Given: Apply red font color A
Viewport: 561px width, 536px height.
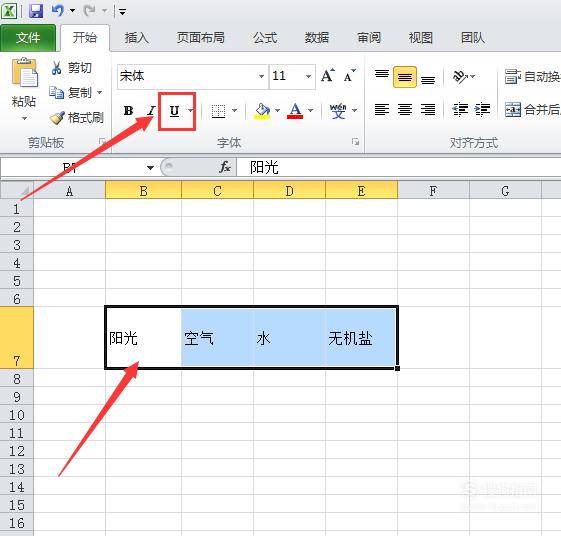Looking at the screenshot, I should point(295,111).
